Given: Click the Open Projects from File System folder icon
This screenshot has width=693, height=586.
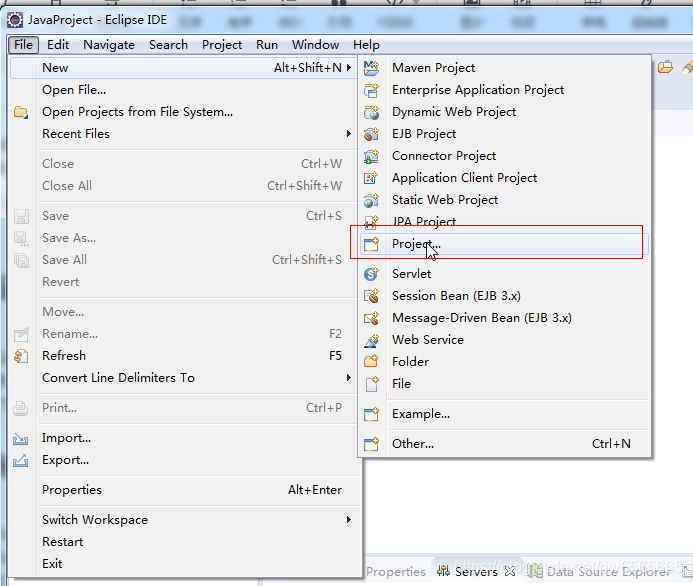Looking at the screenshot, I should (21, 112).
